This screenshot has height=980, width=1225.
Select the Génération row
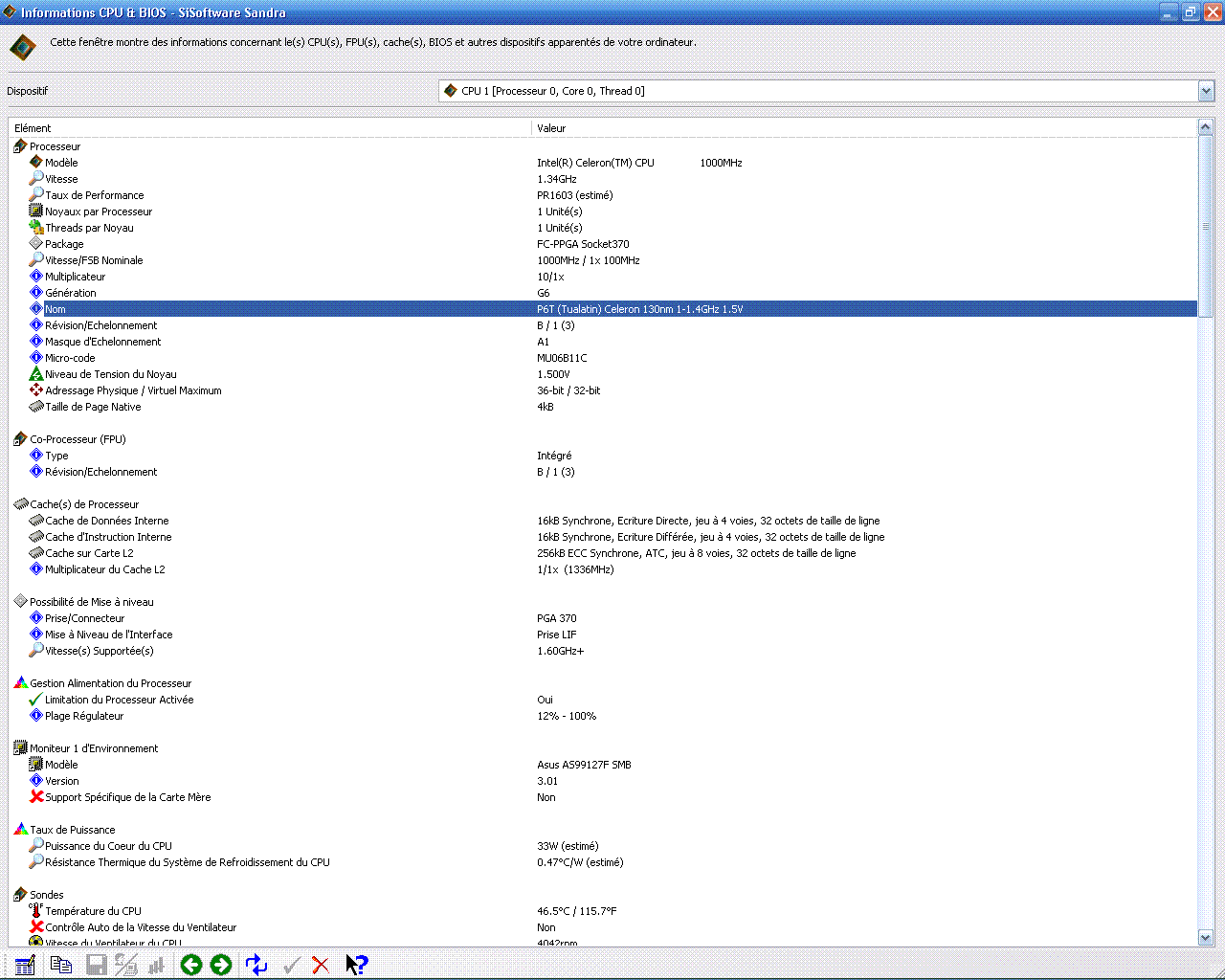pos(603,293)
